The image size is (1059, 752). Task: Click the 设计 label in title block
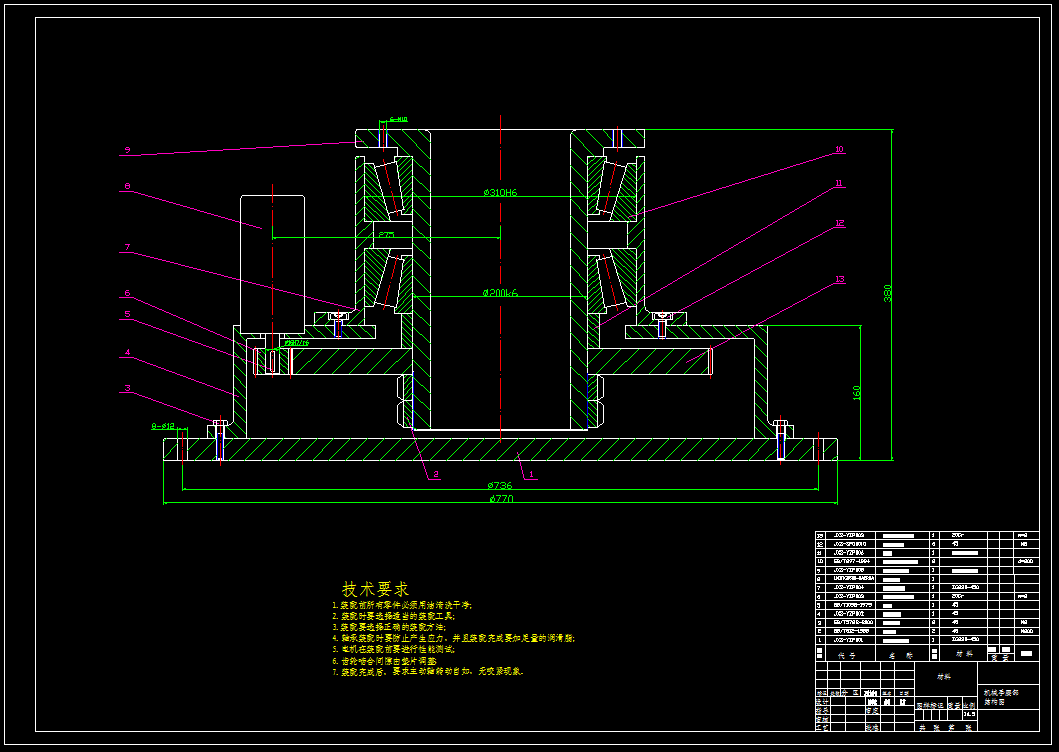click(821, 702)
